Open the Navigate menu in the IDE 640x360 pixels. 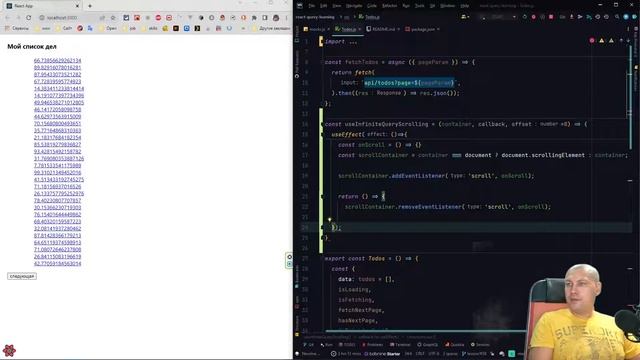354,6
